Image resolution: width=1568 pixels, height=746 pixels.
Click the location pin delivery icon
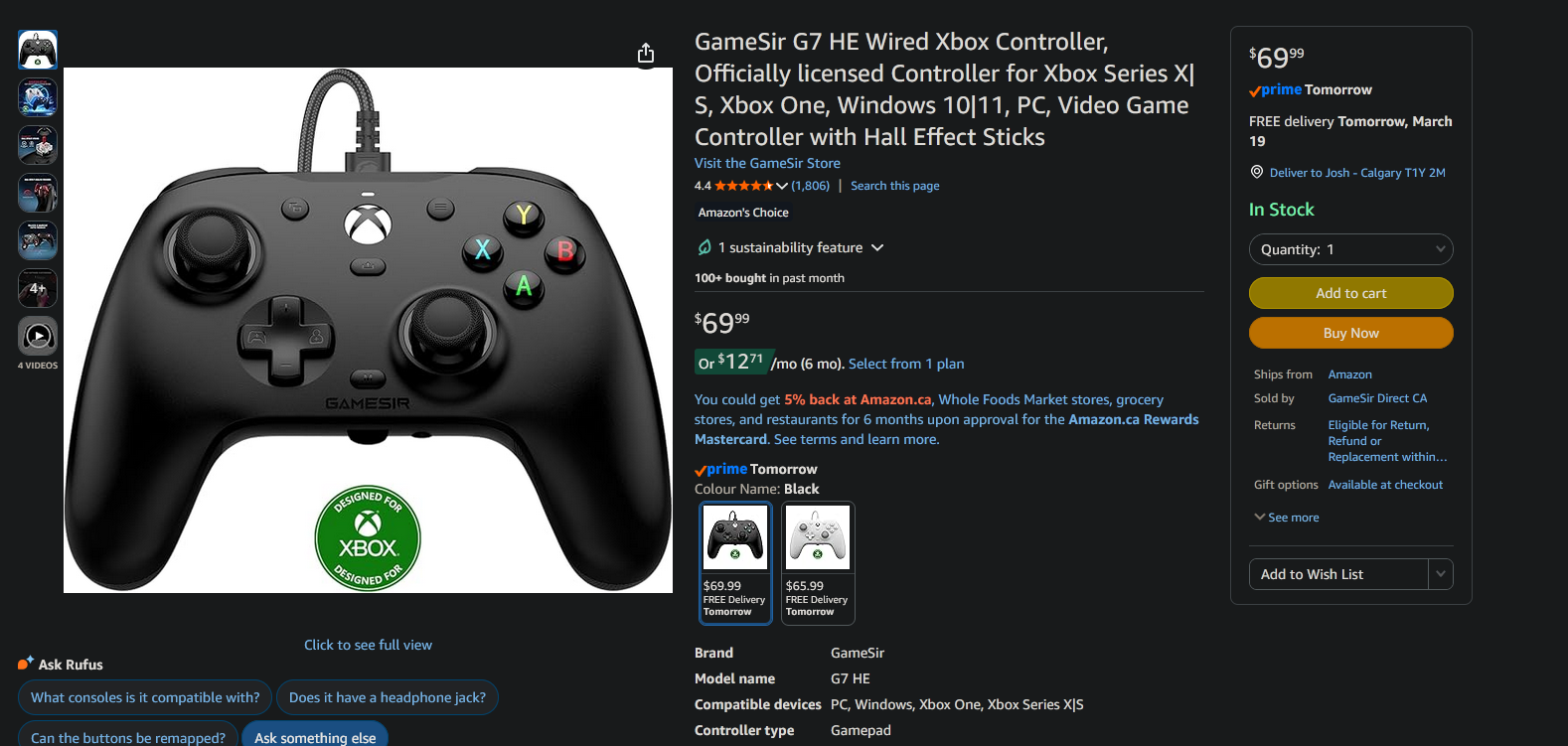1257,172
